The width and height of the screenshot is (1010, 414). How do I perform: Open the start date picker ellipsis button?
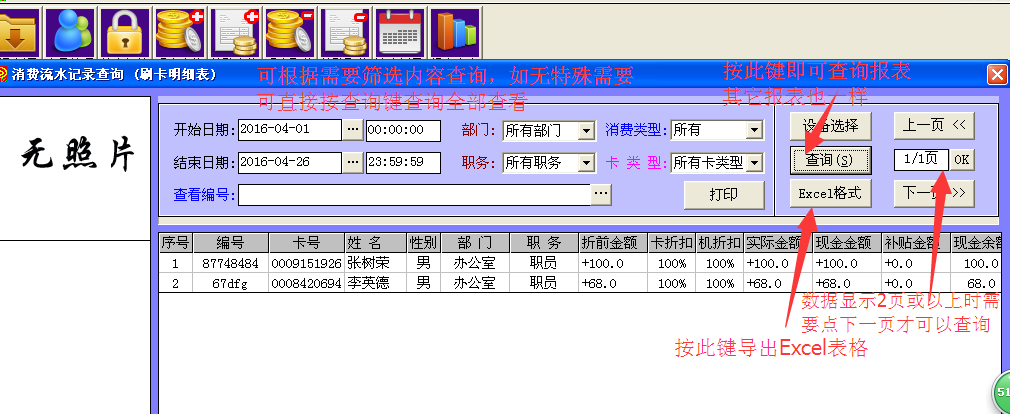(x=352, y=129)
